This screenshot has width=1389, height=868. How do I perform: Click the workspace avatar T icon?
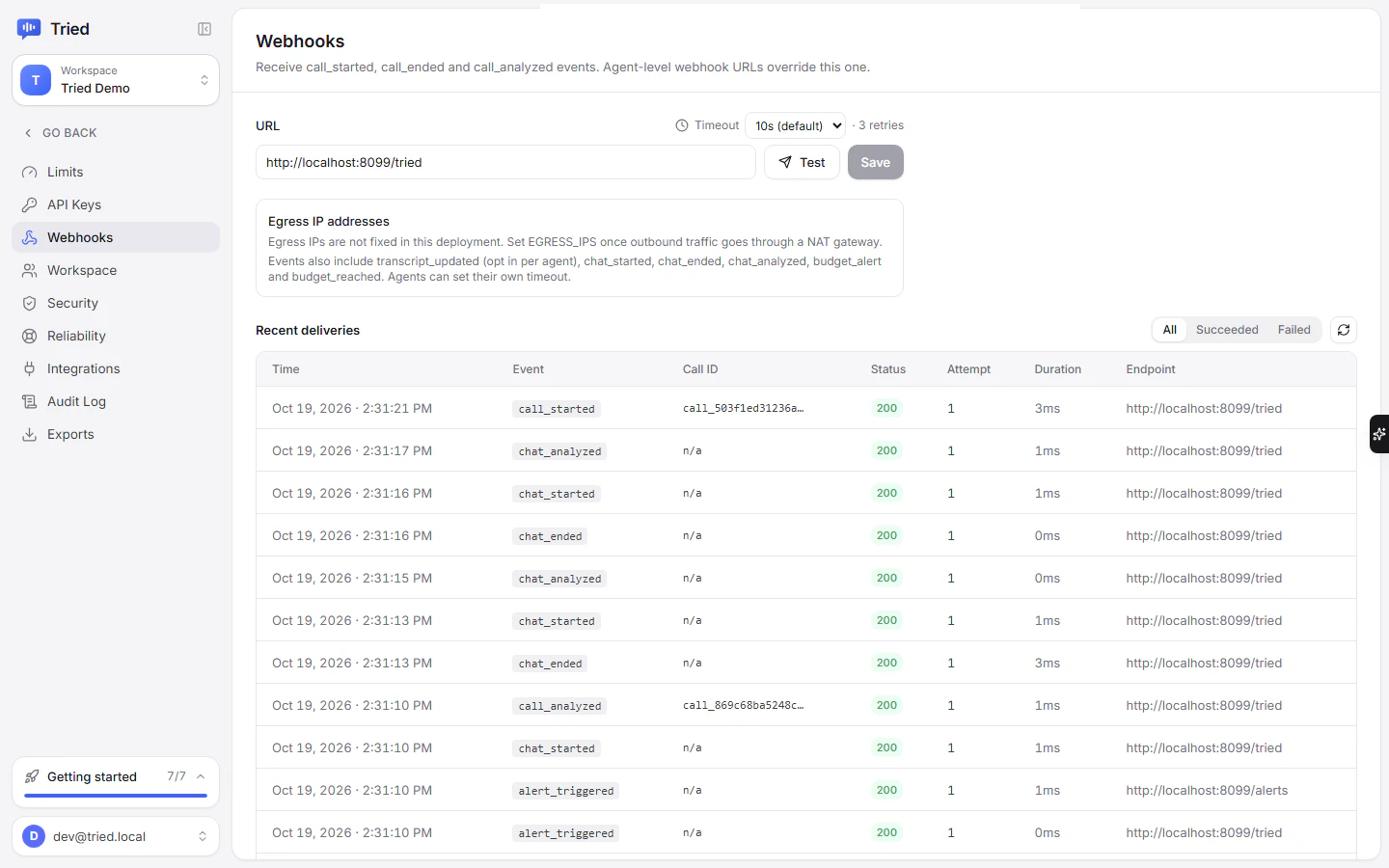pyautogui.click(x=36, y=80)
